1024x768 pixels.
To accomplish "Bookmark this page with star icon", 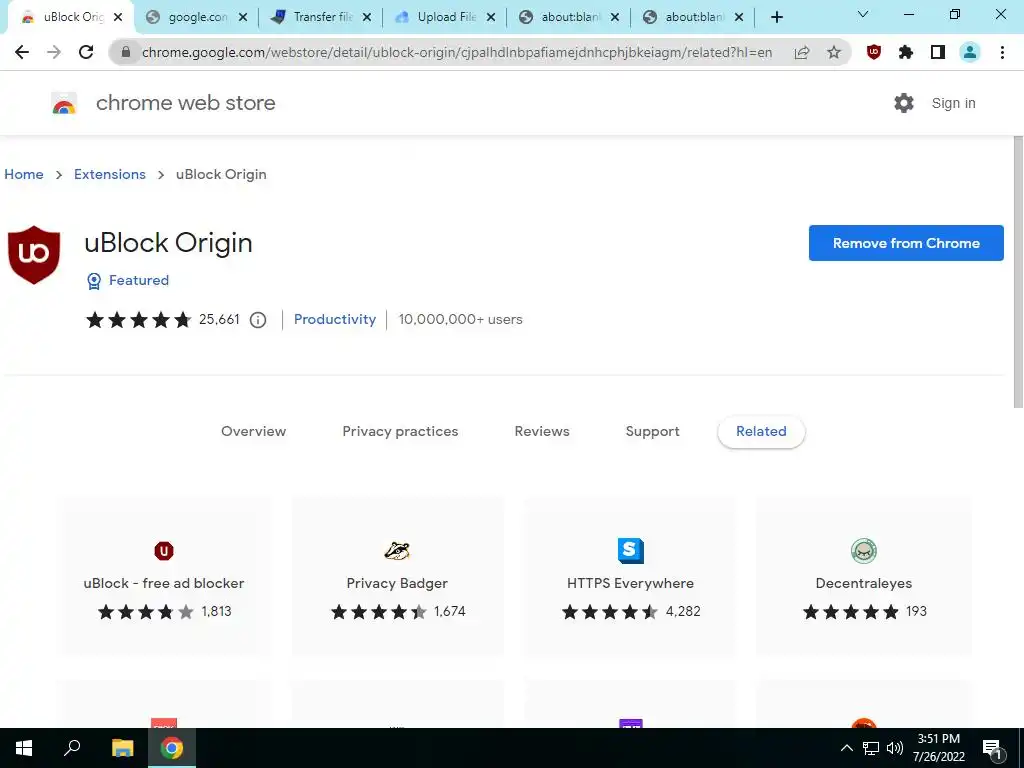I will pos(834,52).
